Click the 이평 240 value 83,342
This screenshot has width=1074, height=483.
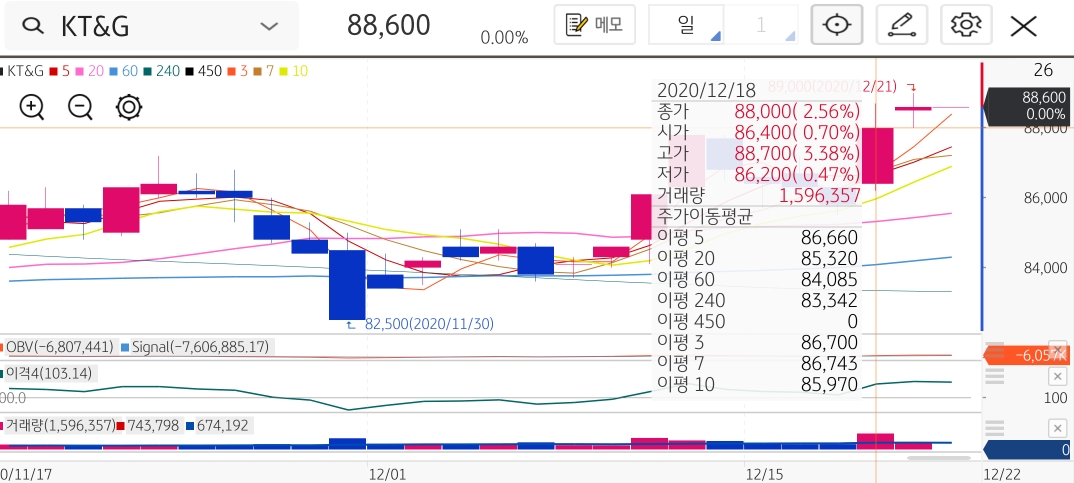829,301
